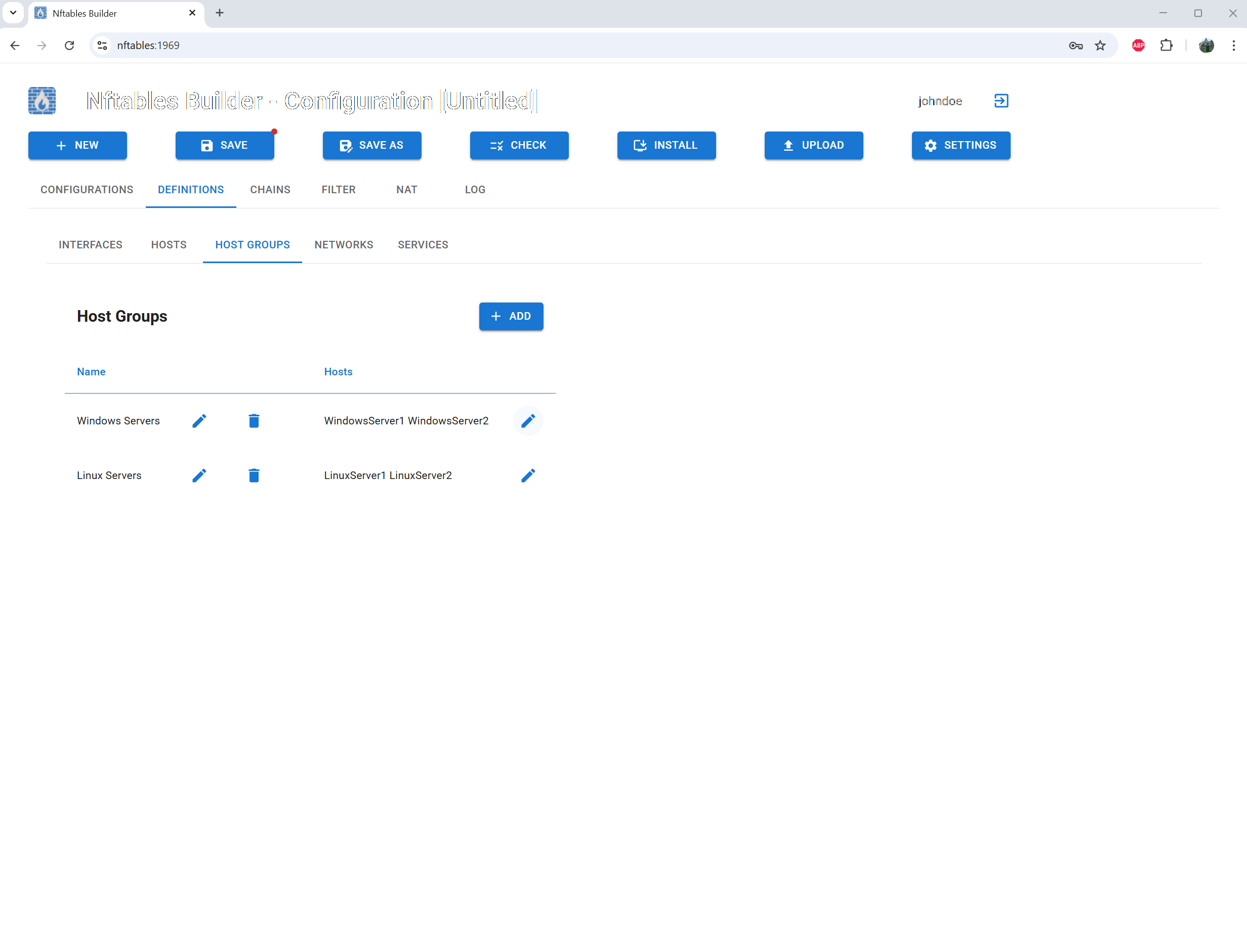This screenshot has width=1247, height=952.
Task: Edit hosts of Linux Servers group
Action: point(528,475)
